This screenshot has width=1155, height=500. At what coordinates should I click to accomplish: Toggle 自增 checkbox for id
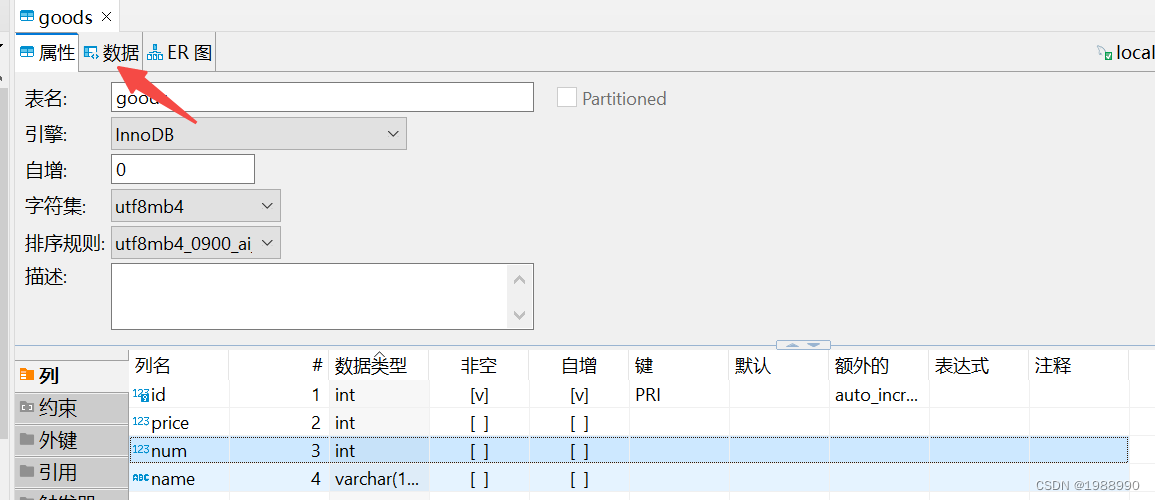[x=580, y=395]
